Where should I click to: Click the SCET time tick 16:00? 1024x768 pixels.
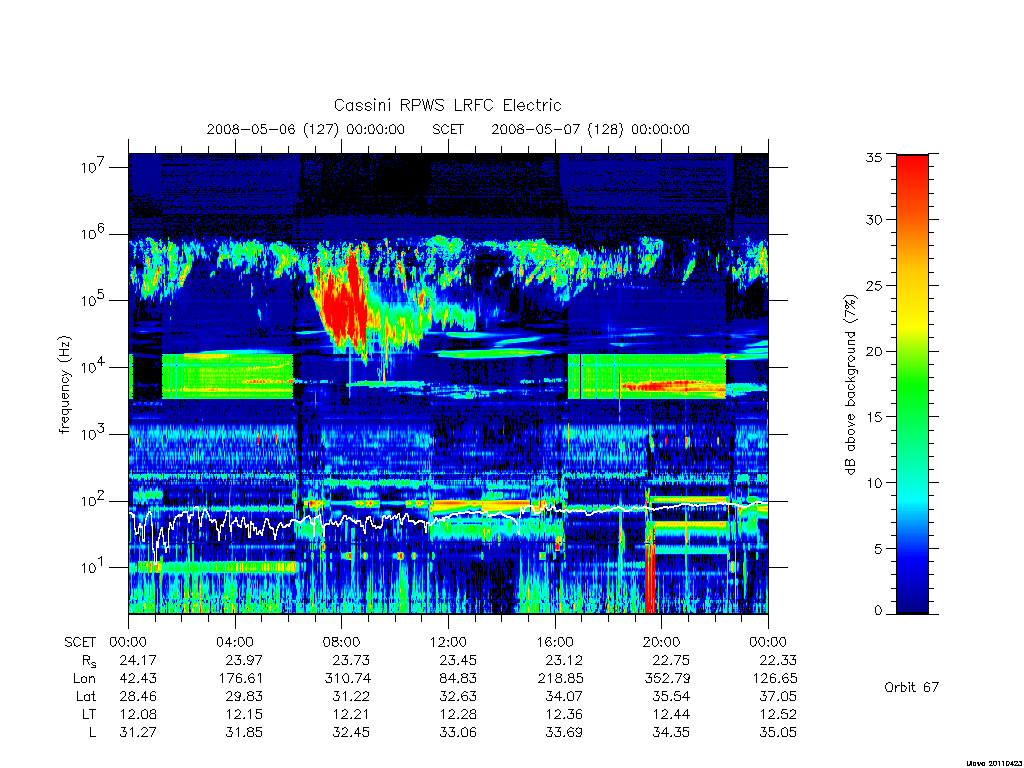click(555, 642)
